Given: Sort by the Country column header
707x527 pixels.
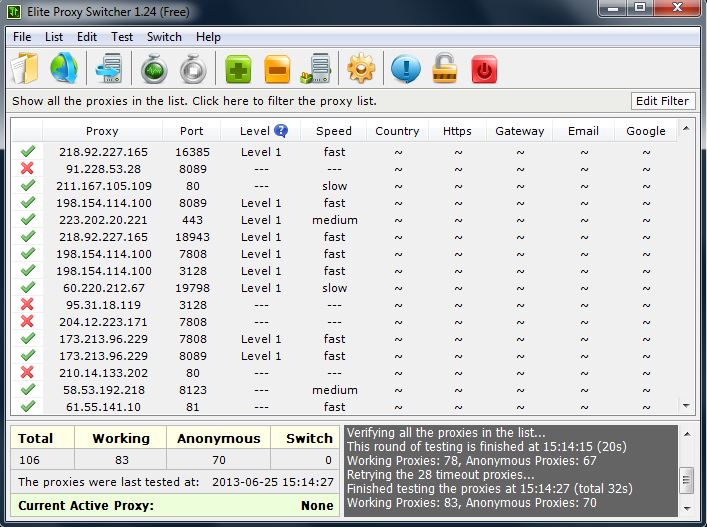Looking at the screenshot, I should (x=397, y=131).
